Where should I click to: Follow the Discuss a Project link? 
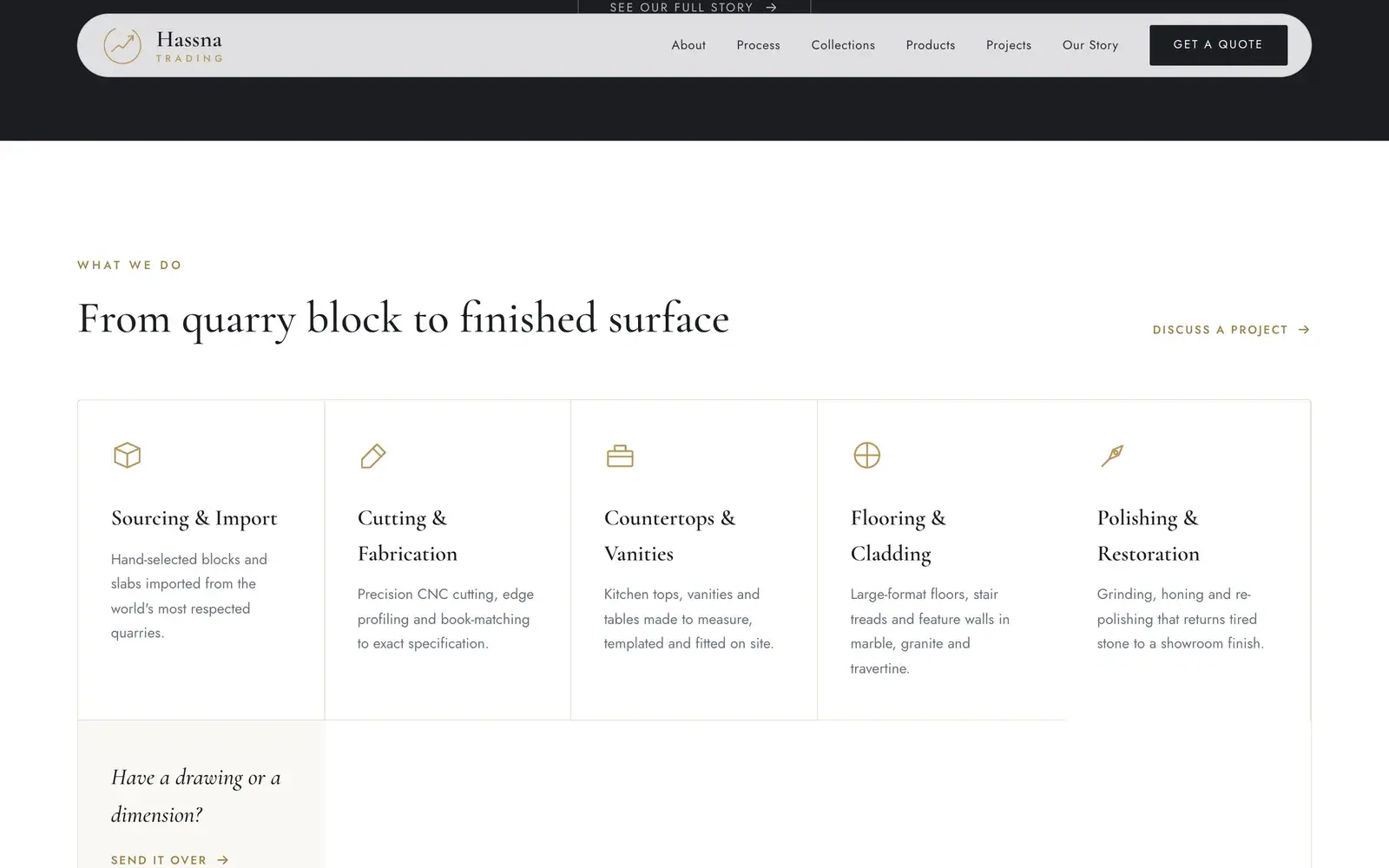[1231, 330]
